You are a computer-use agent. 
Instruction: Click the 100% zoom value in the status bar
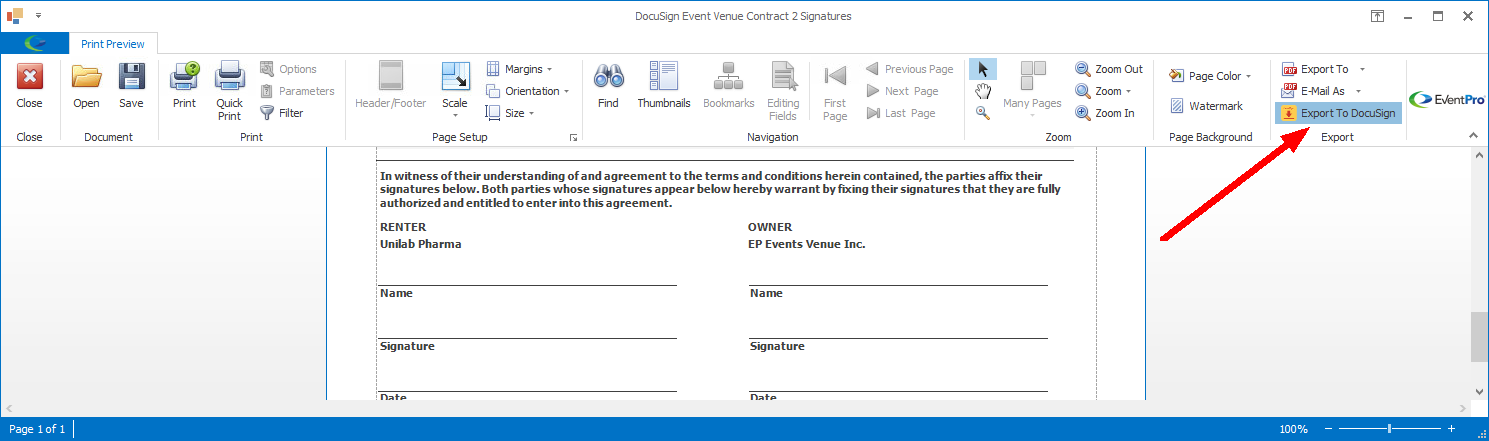click(1293, 429)
